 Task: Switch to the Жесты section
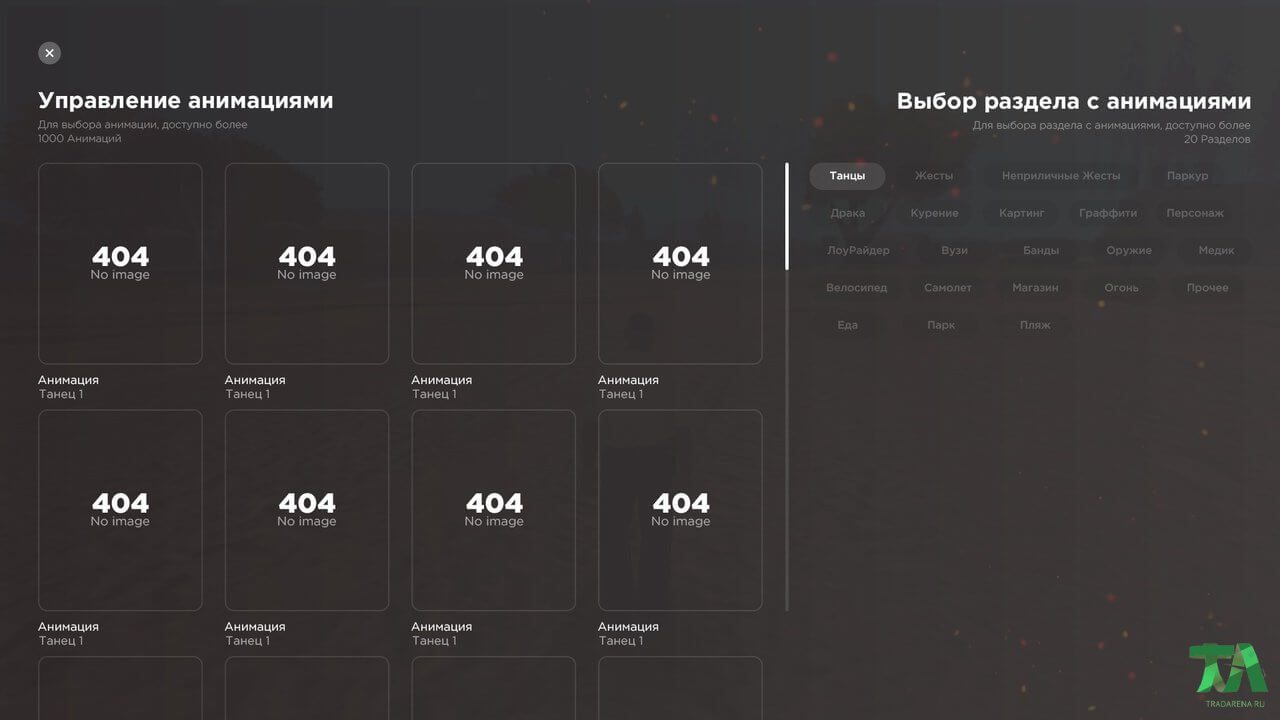(x=934, y=176)
